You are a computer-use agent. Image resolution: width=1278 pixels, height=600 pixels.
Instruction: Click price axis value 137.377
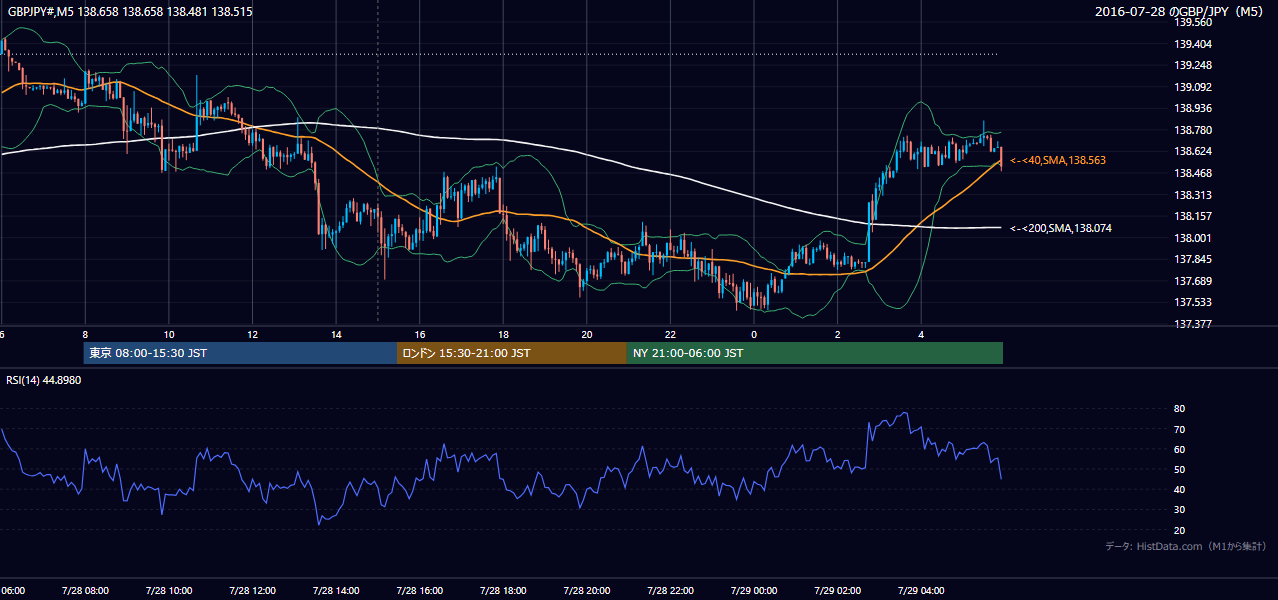(1192, 324)
